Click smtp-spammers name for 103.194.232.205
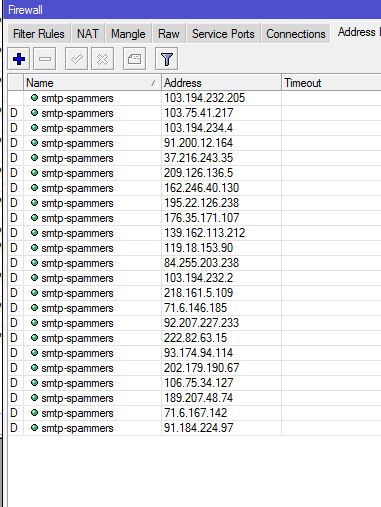The image size is (381, 507). tap(77, 98)
